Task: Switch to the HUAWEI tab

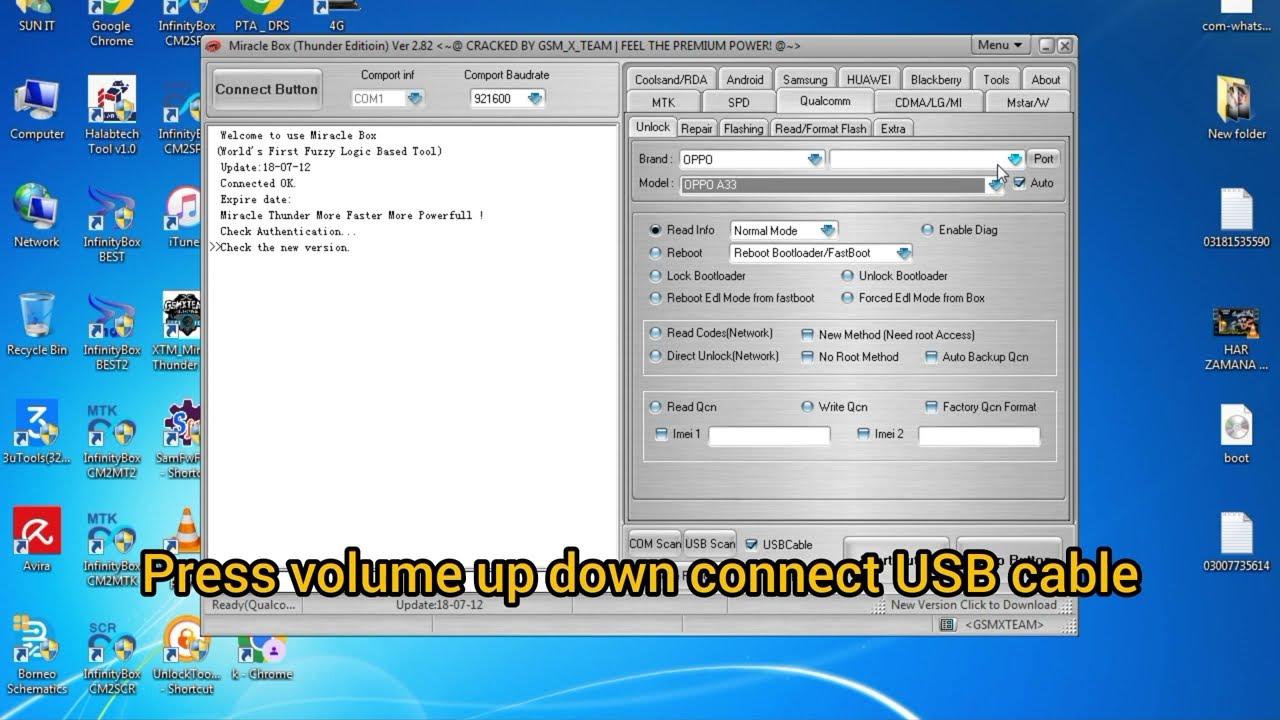Action: 868,80
